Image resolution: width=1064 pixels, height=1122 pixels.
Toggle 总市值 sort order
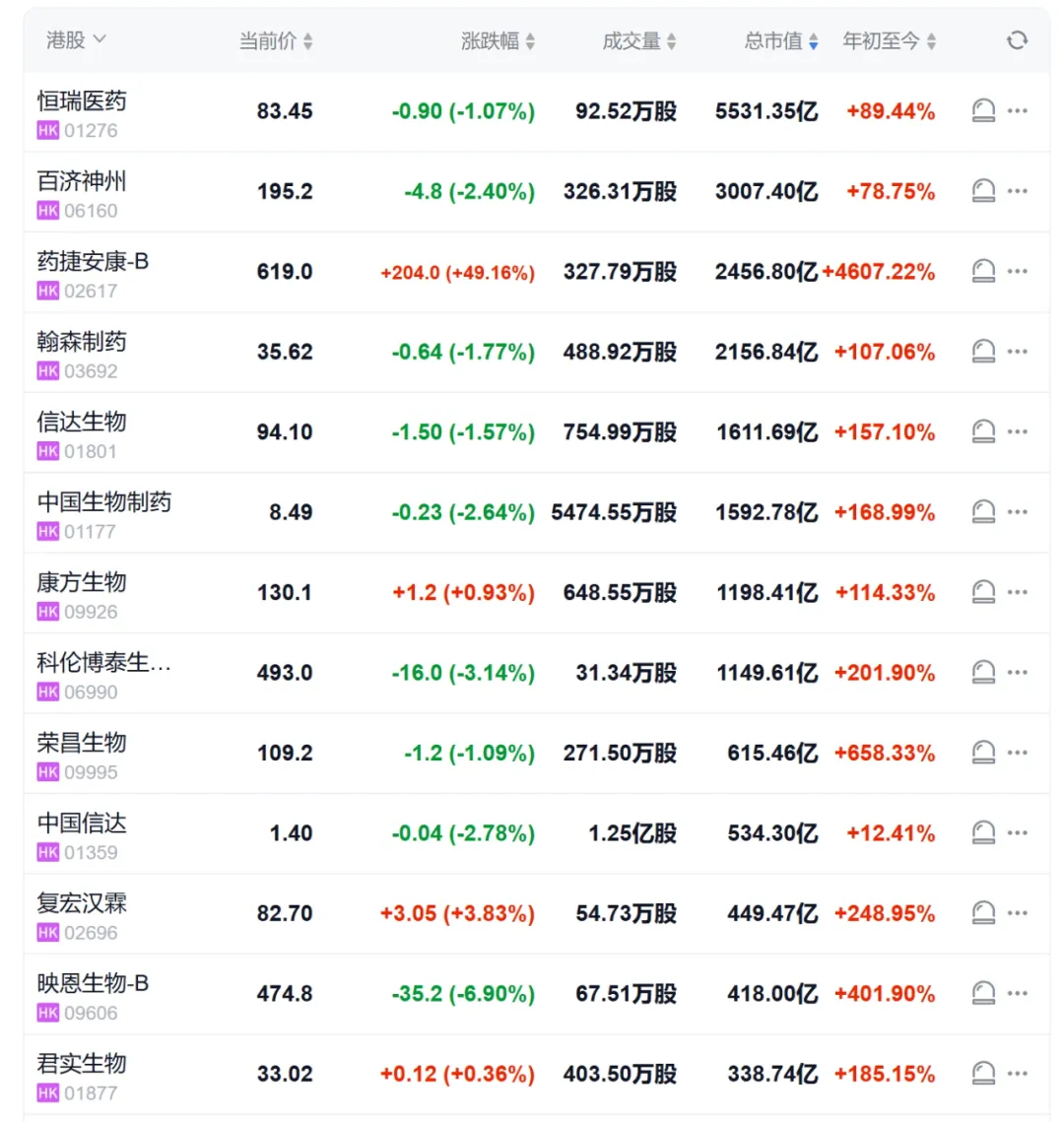pyautogui.click(x=781, y=41)
